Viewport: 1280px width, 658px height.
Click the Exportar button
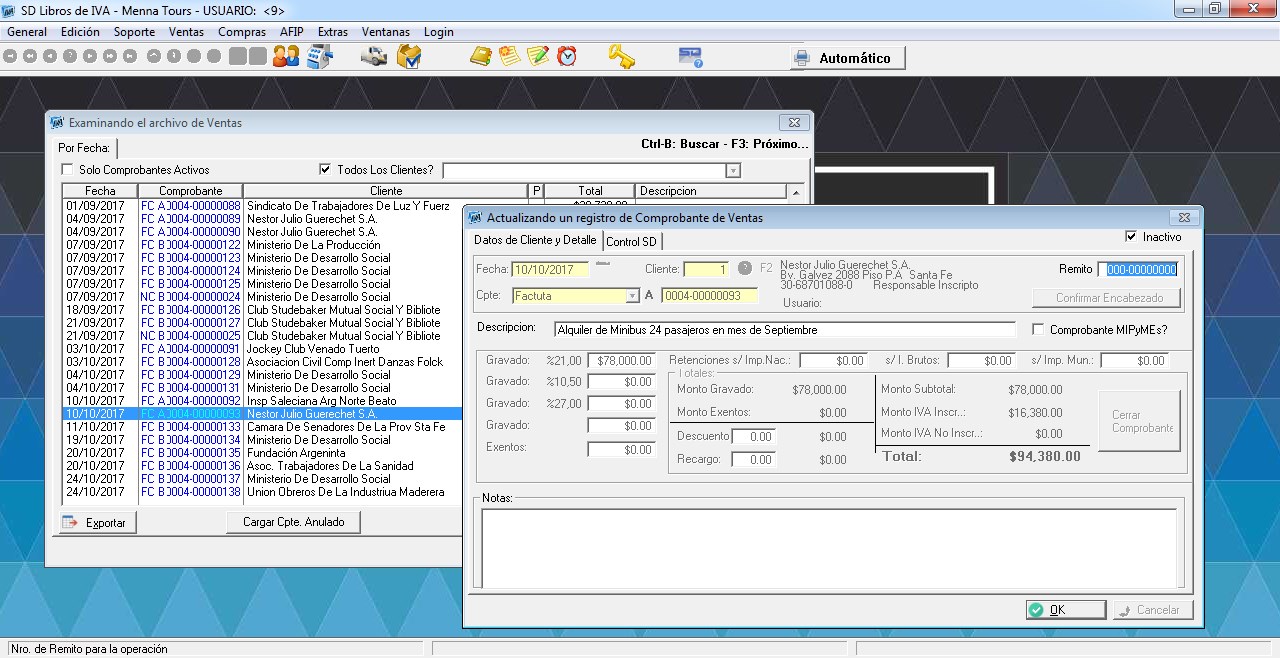click(97, 522)
